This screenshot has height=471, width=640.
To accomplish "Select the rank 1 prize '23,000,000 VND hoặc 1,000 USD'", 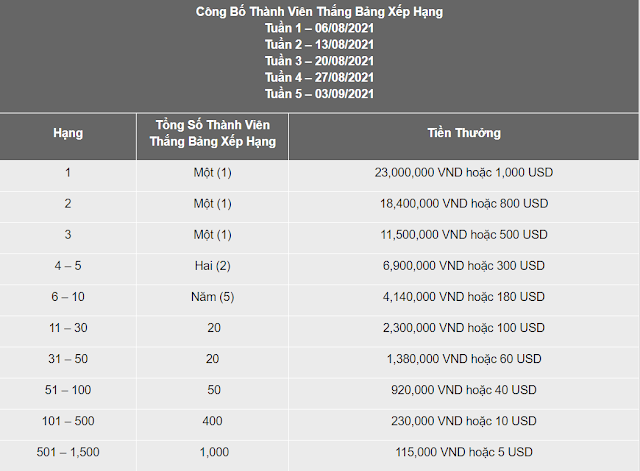I will [x=464, y=173].
